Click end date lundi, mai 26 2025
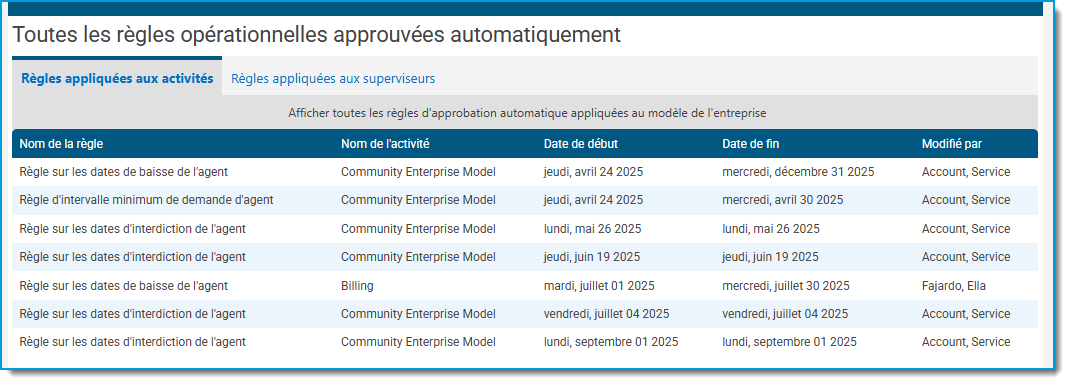The width and height of the screenshot is (1069, 384). coord(771,229)
